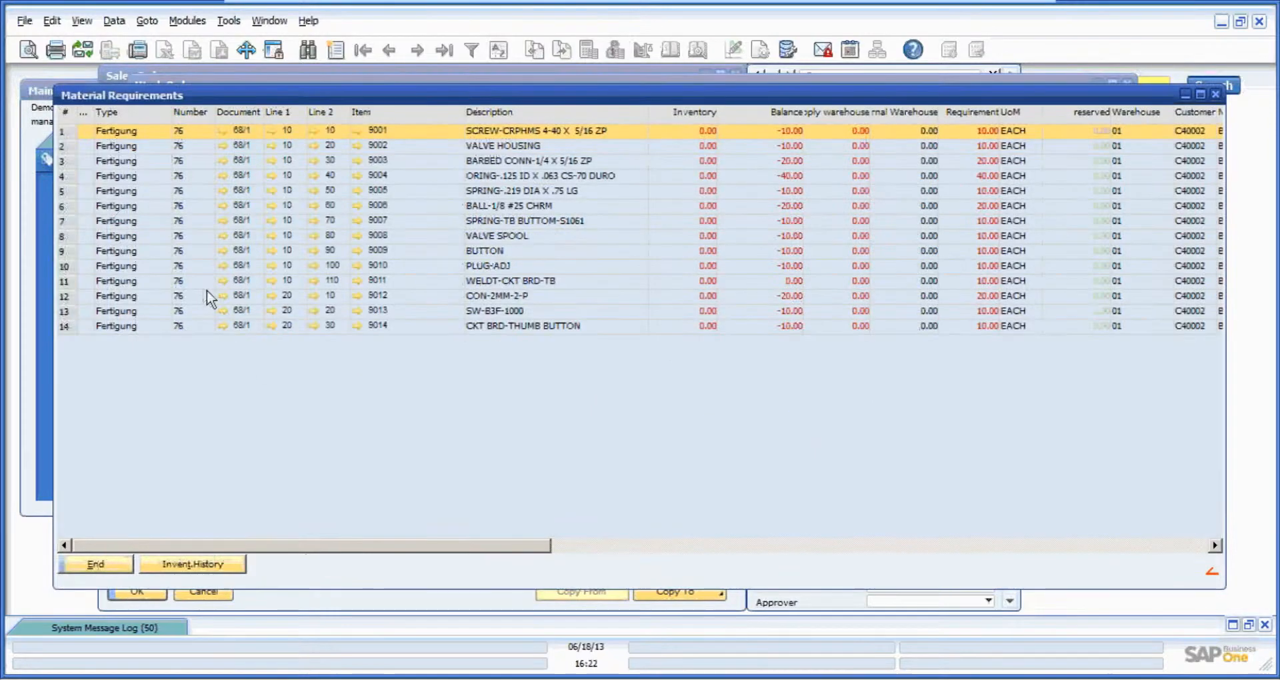Click Copy To in background window

pos(680,592)
